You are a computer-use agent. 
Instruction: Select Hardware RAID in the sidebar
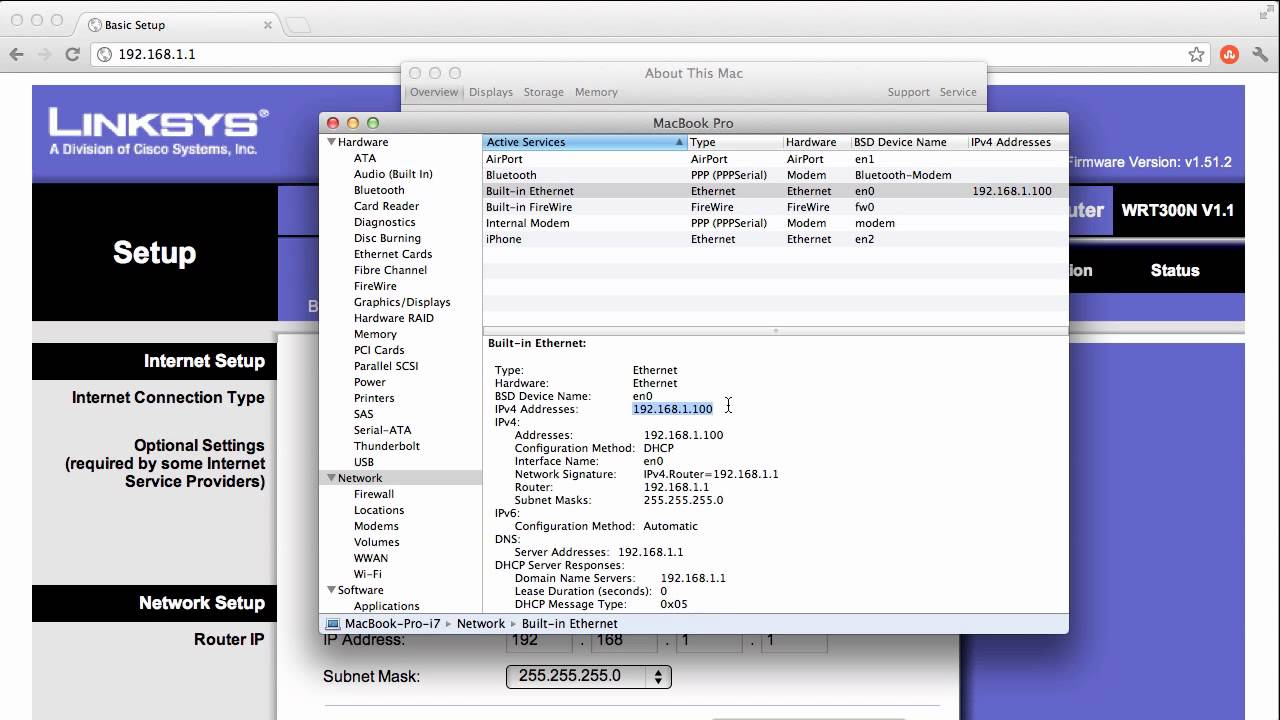pyautogui.click(x=394, y=318)
